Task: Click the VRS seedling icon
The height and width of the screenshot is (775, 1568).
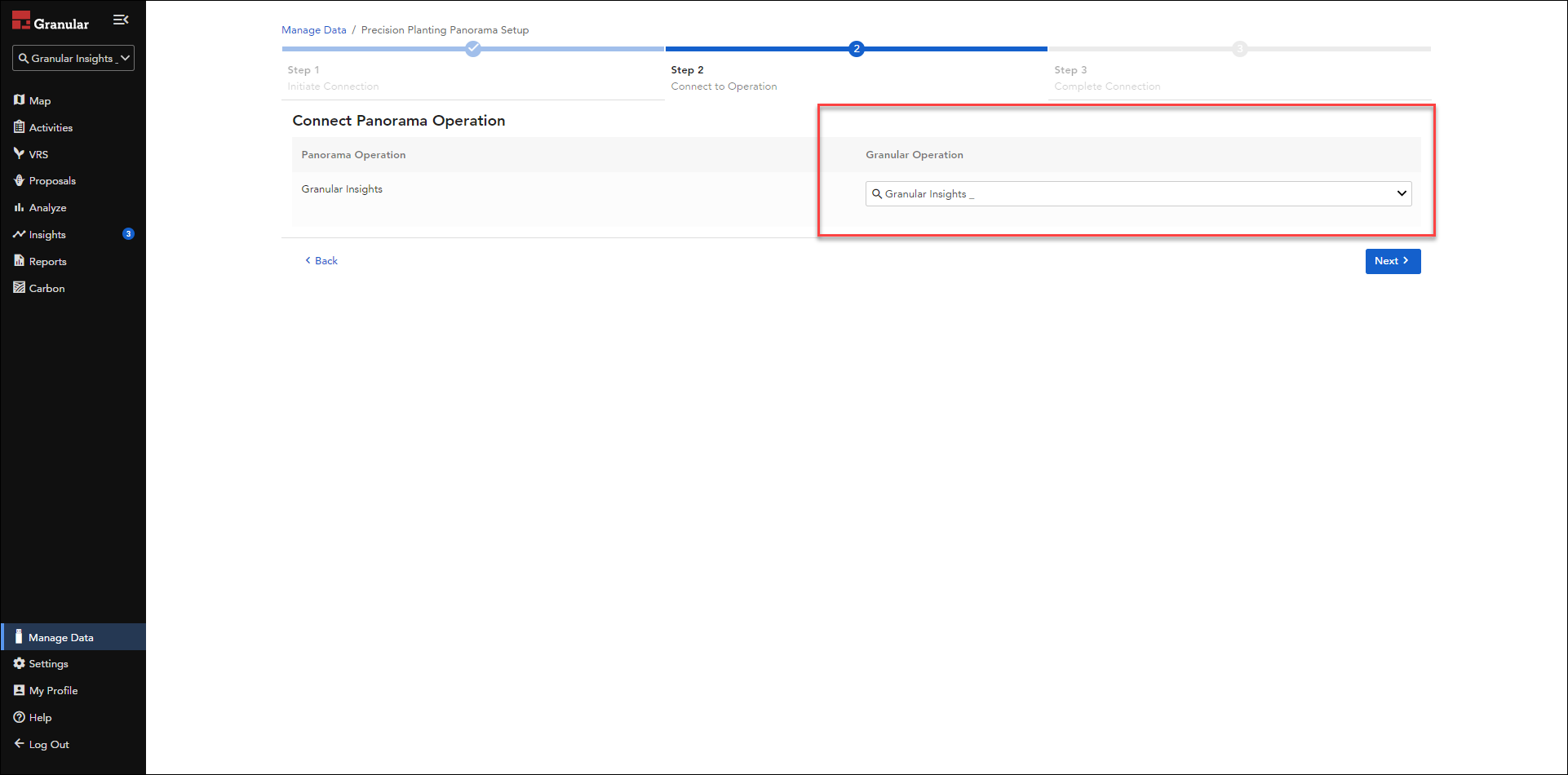Action: pos(19,153)
